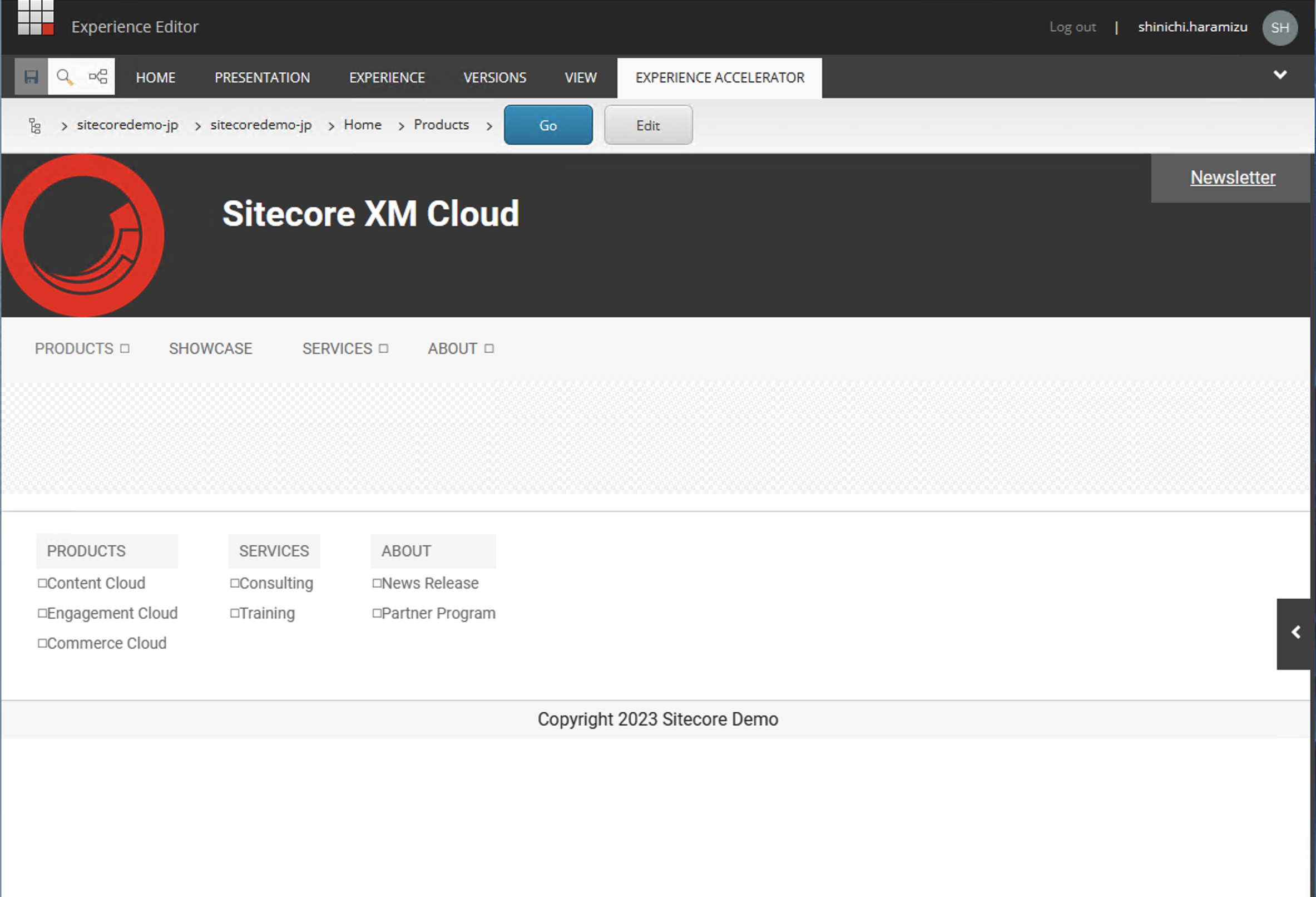The image size is (1316, 897).
Task: Open footer SERVICES heading link
Action: 274,551
